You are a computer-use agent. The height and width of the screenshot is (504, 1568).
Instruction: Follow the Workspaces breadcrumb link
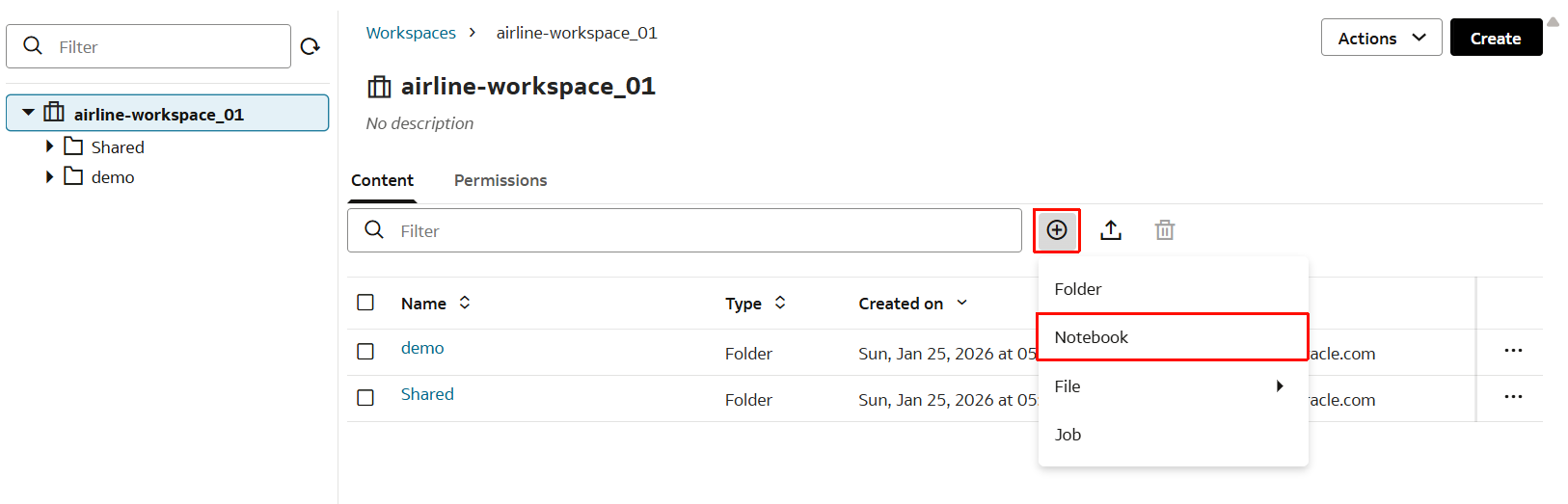(411, 33)
